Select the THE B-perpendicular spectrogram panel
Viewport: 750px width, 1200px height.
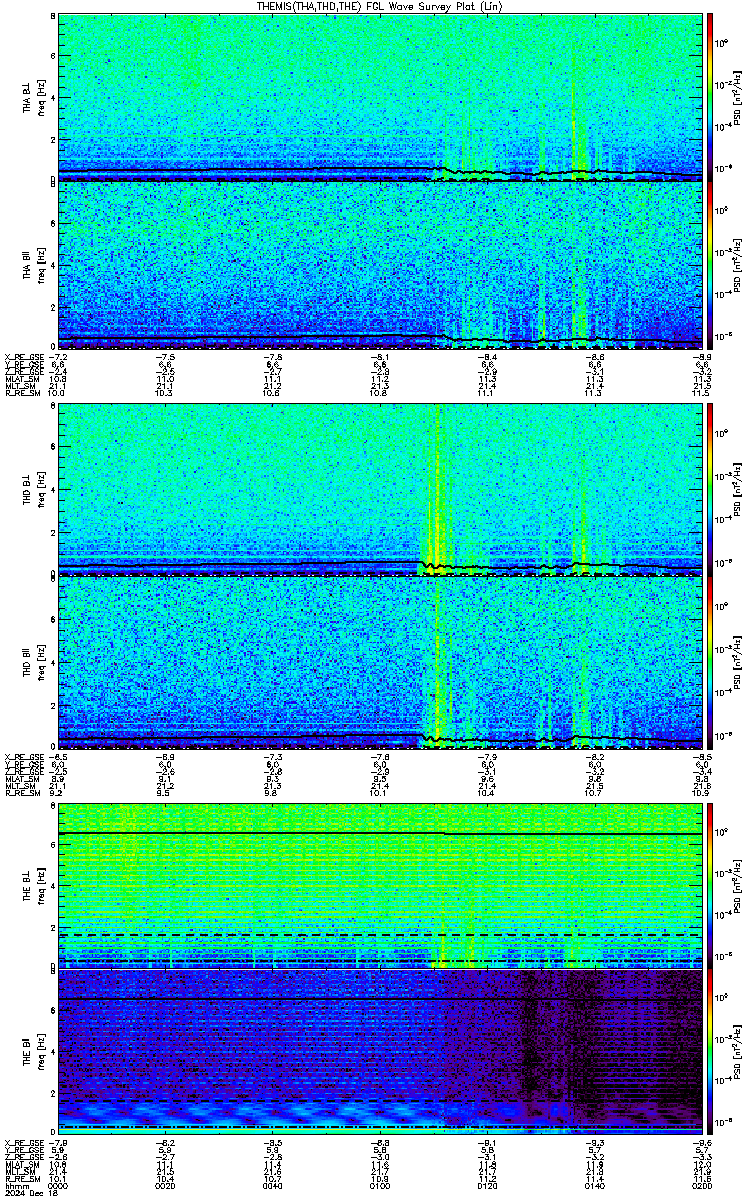(x=380, y=886)
